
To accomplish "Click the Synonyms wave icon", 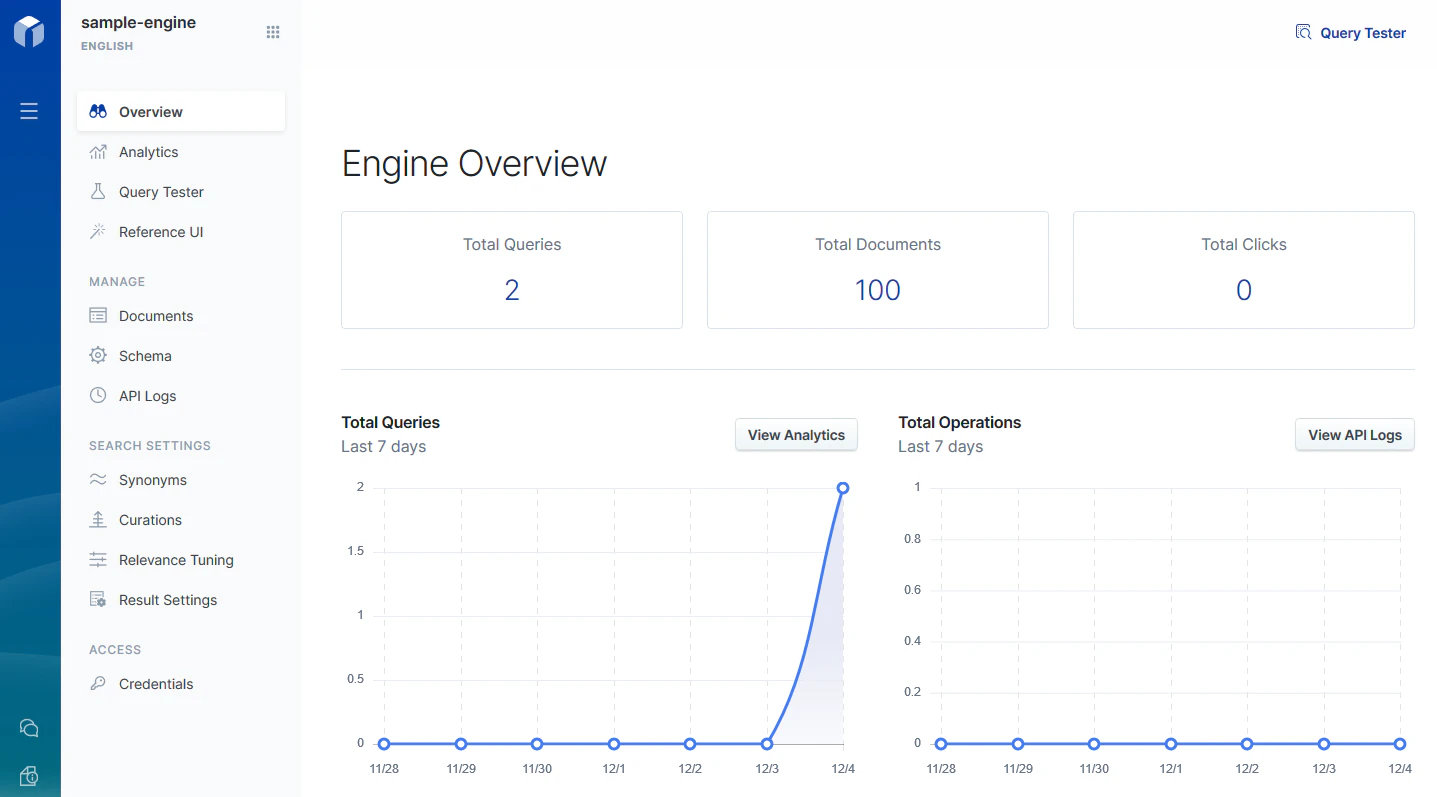I will (98, 480).
